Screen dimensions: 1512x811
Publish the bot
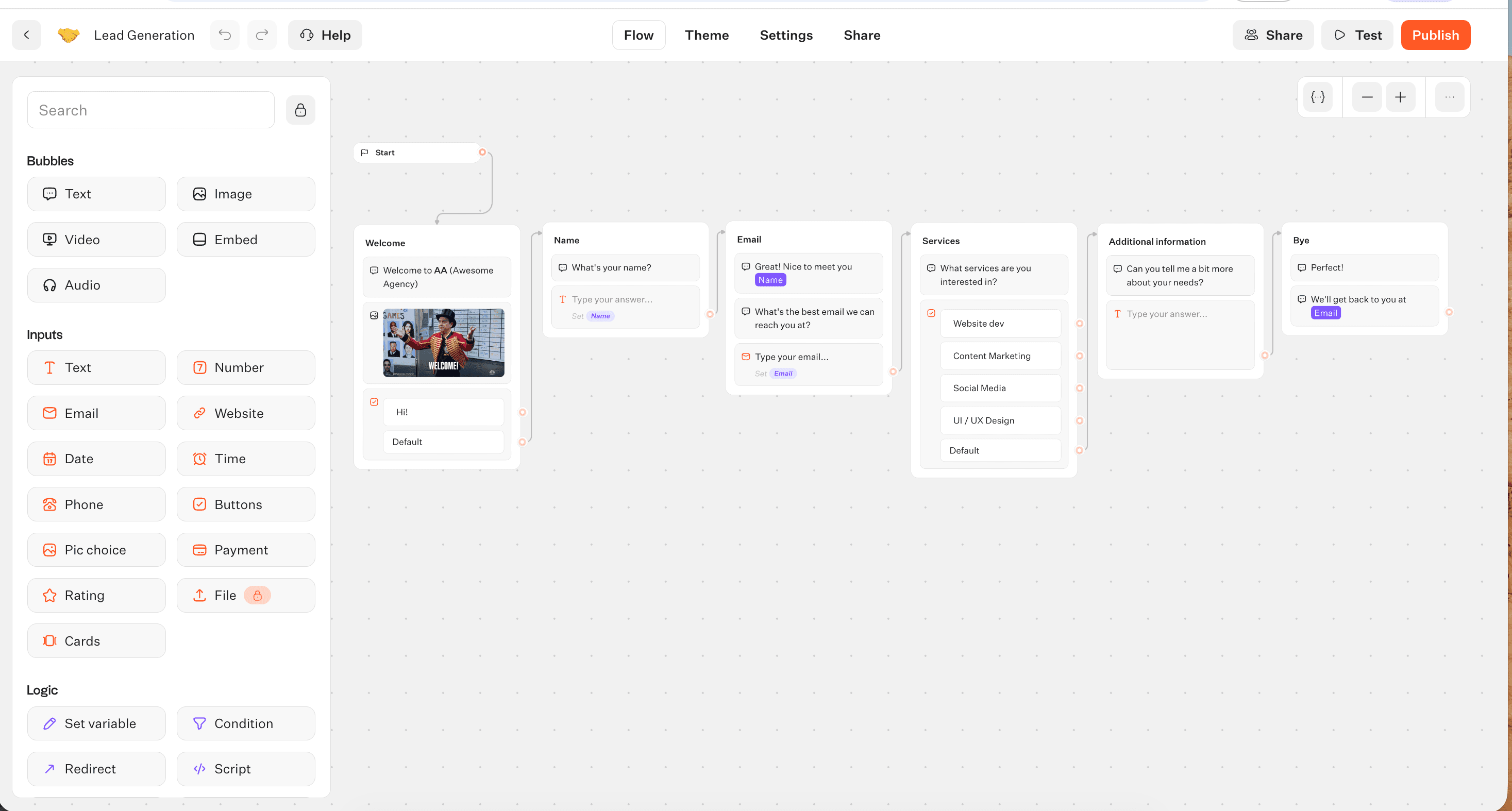click(x=1435, y=35)
